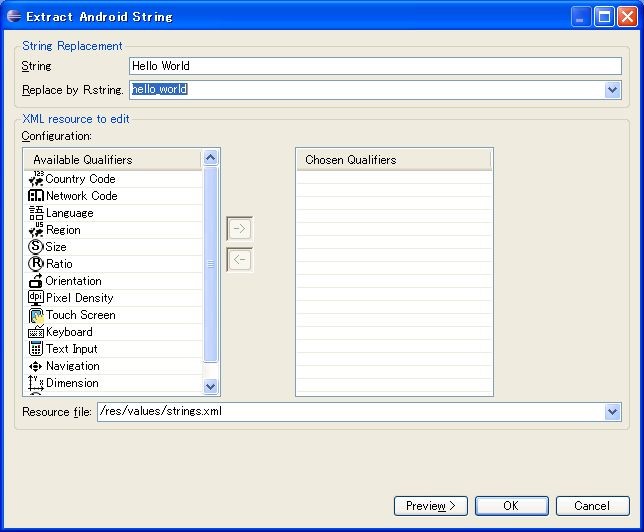This screenshot has width=644, height=532.
Task: Select the Navigation qualifier row
Action: point(113,366)
